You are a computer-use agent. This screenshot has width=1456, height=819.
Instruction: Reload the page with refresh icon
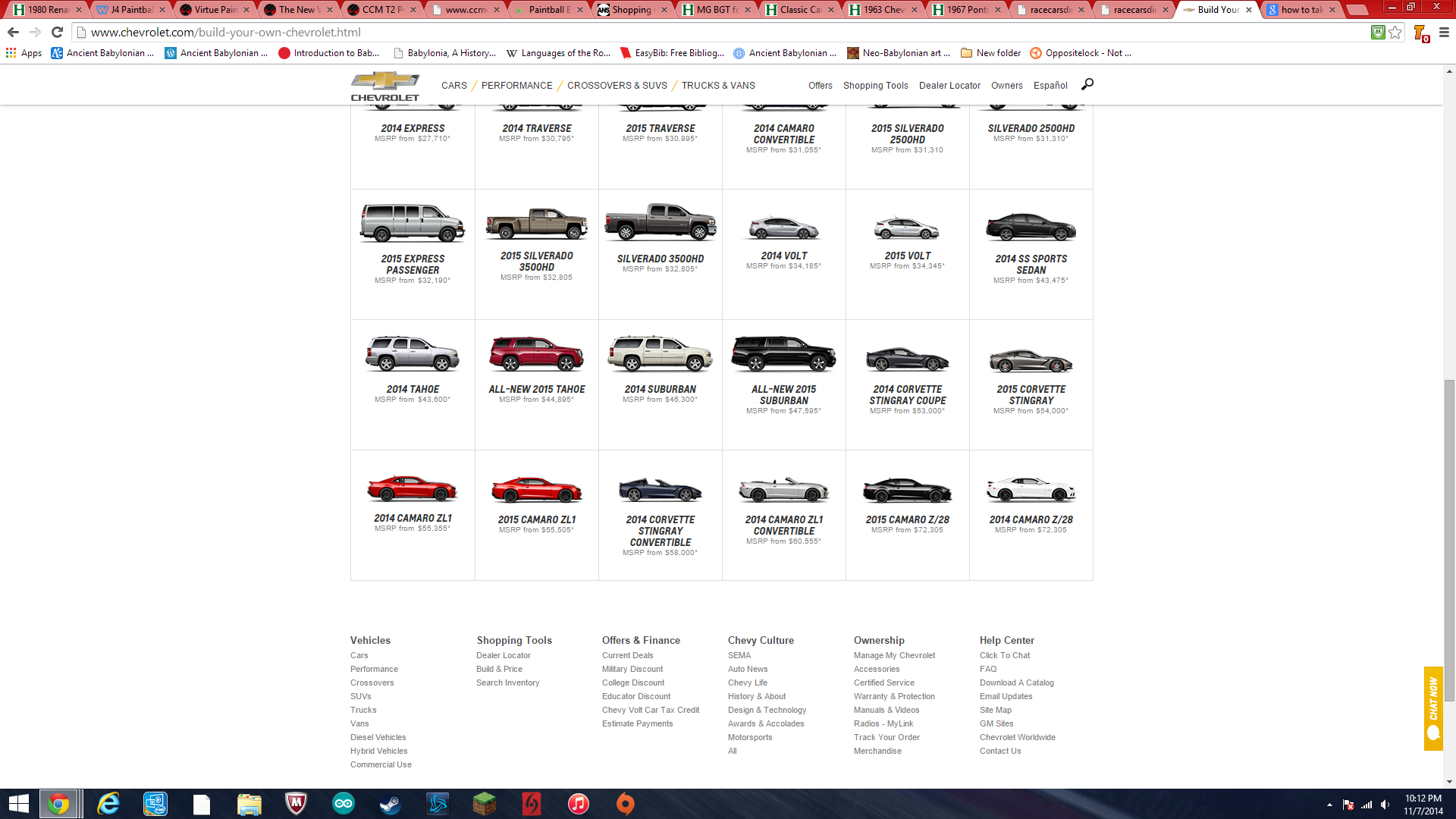coord(57,32)
